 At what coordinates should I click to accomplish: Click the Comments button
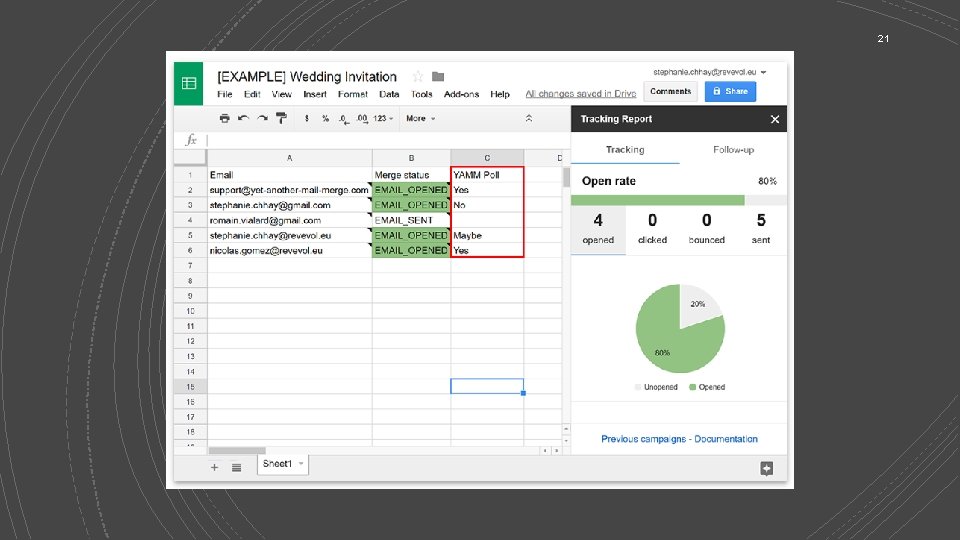(670, 91)
